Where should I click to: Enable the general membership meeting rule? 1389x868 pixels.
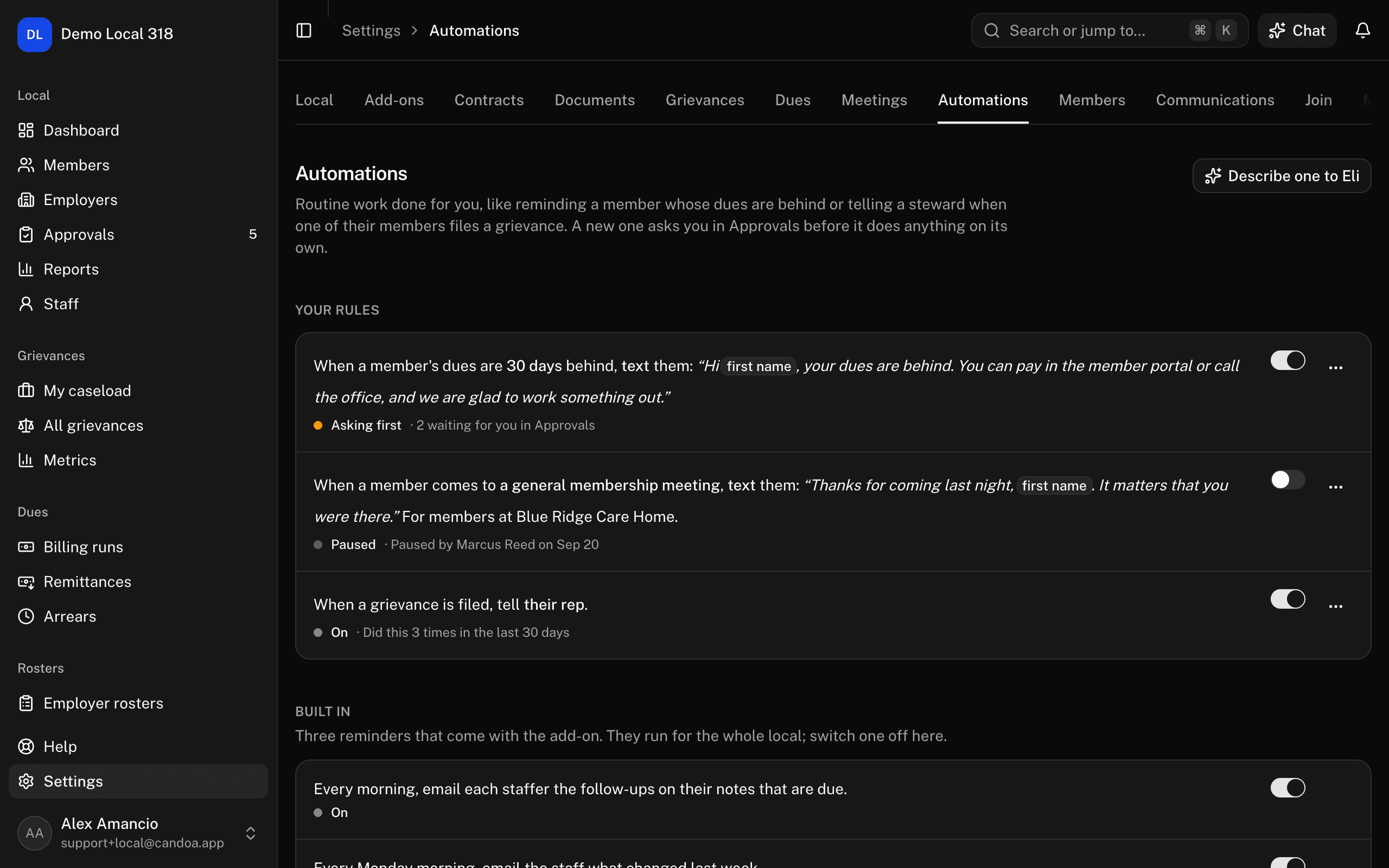[1288, 480]
